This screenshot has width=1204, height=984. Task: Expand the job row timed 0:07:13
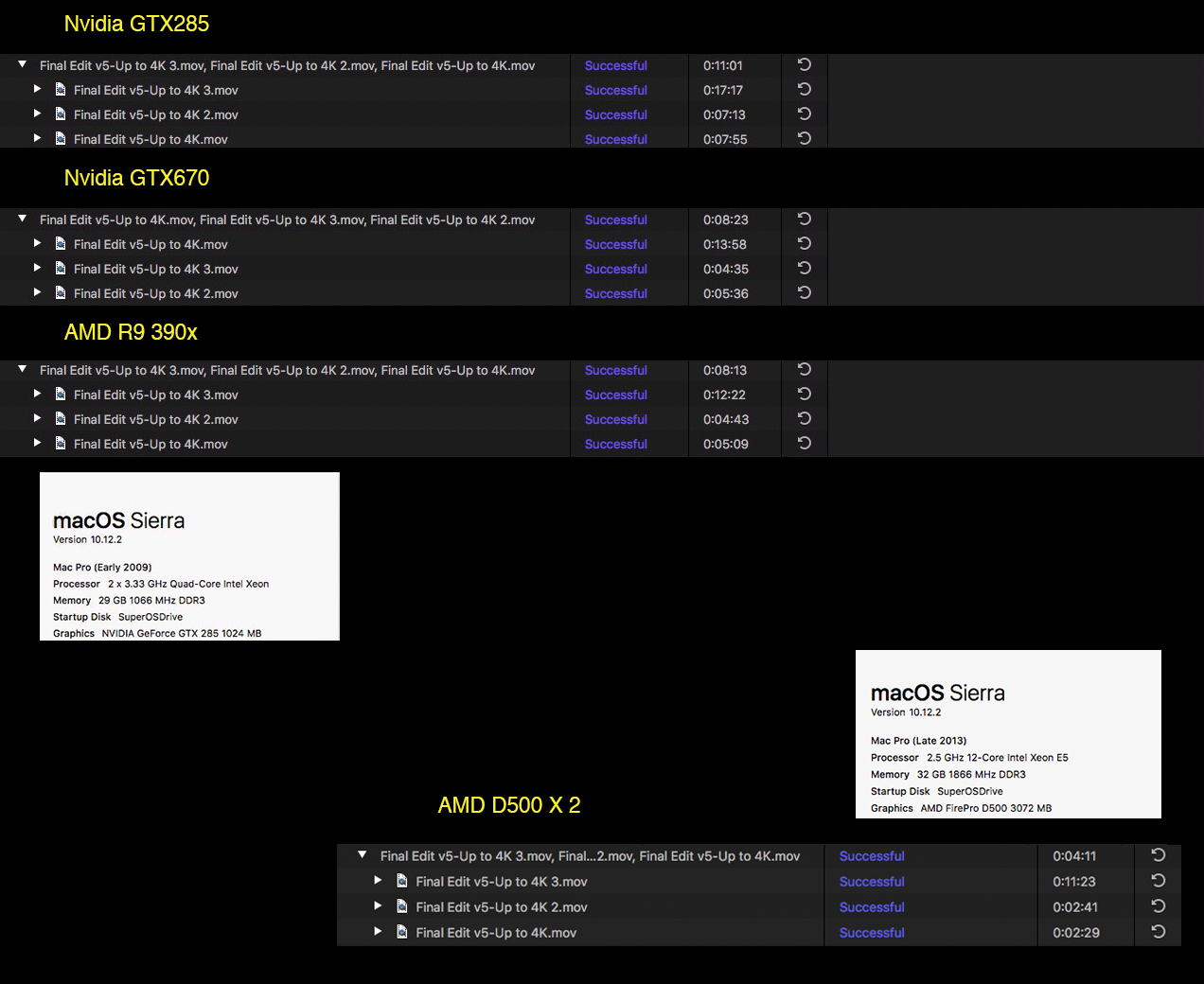tap(38, 113)
